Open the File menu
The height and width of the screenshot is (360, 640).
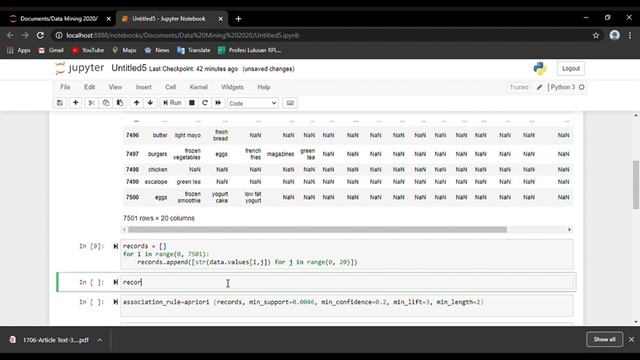(x=65, y=87)
